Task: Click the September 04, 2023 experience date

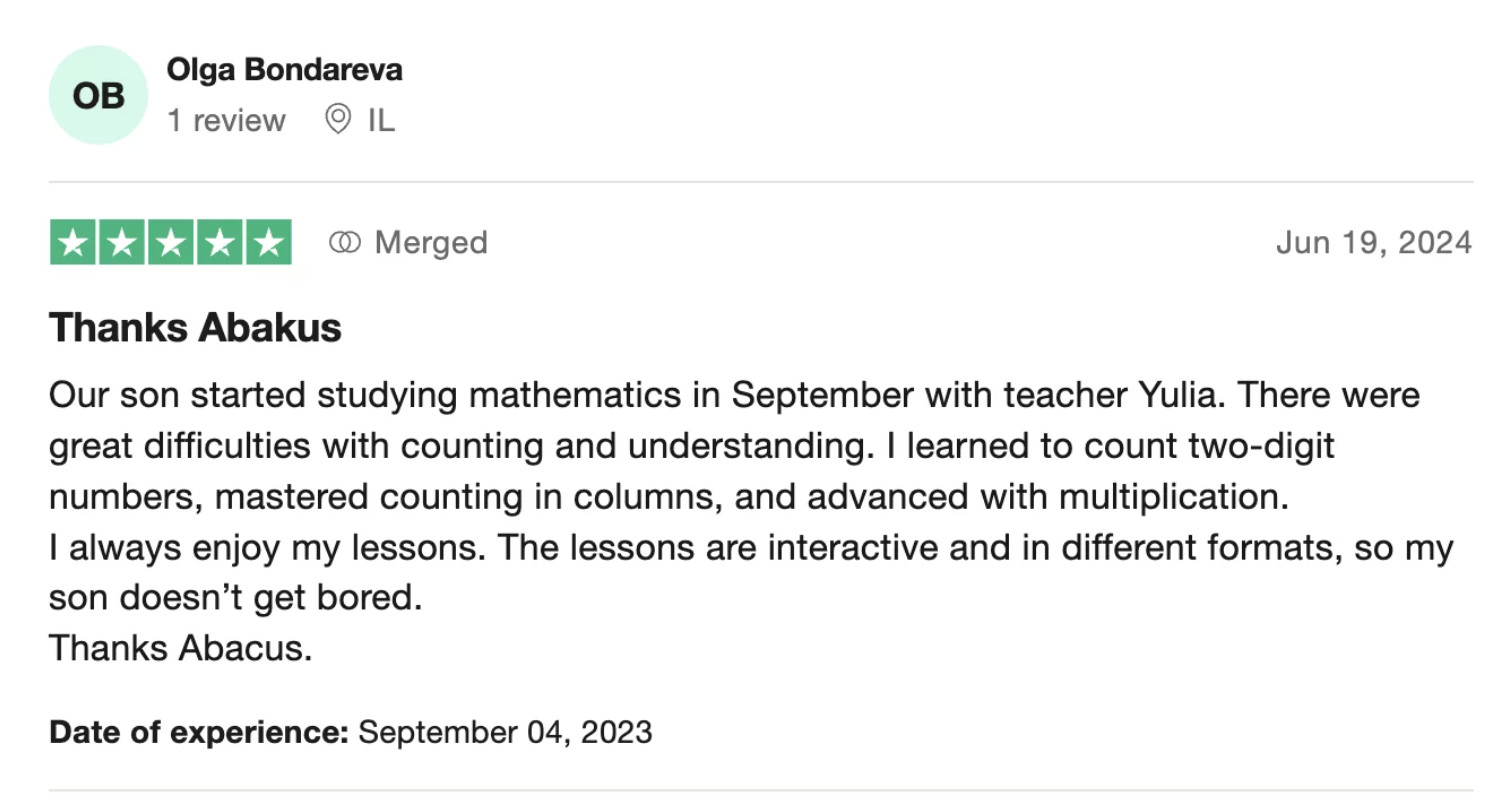Action: click(x=505, y=732)
